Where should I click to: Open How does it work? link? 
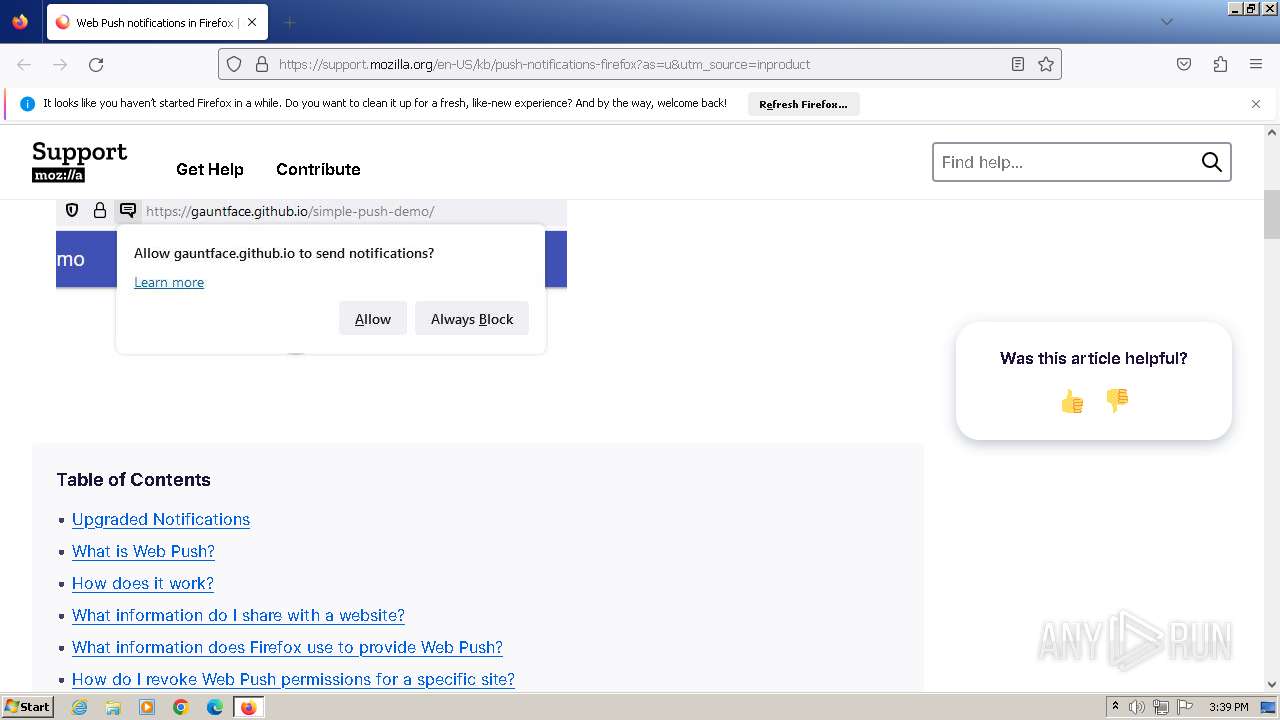tap(143, 583)
